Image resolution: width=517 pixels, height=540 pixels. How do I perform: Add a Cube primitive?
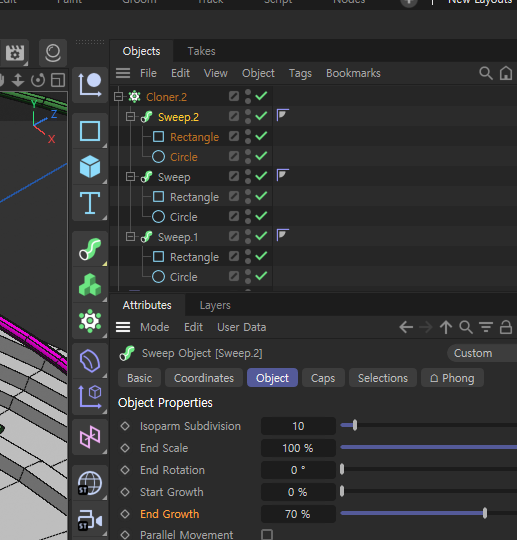click(90, 167)
